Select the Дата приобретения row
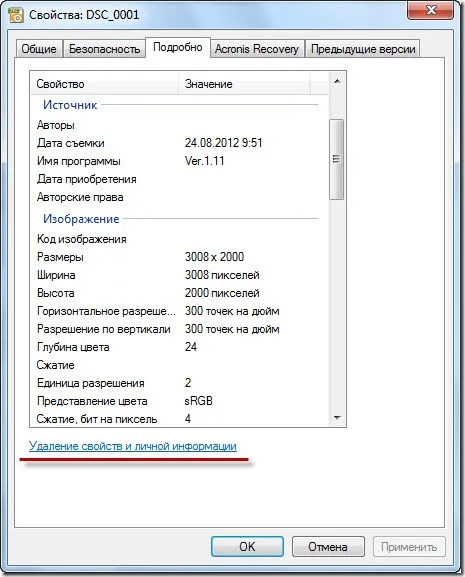465x577 pixels. tap(180, 179)
